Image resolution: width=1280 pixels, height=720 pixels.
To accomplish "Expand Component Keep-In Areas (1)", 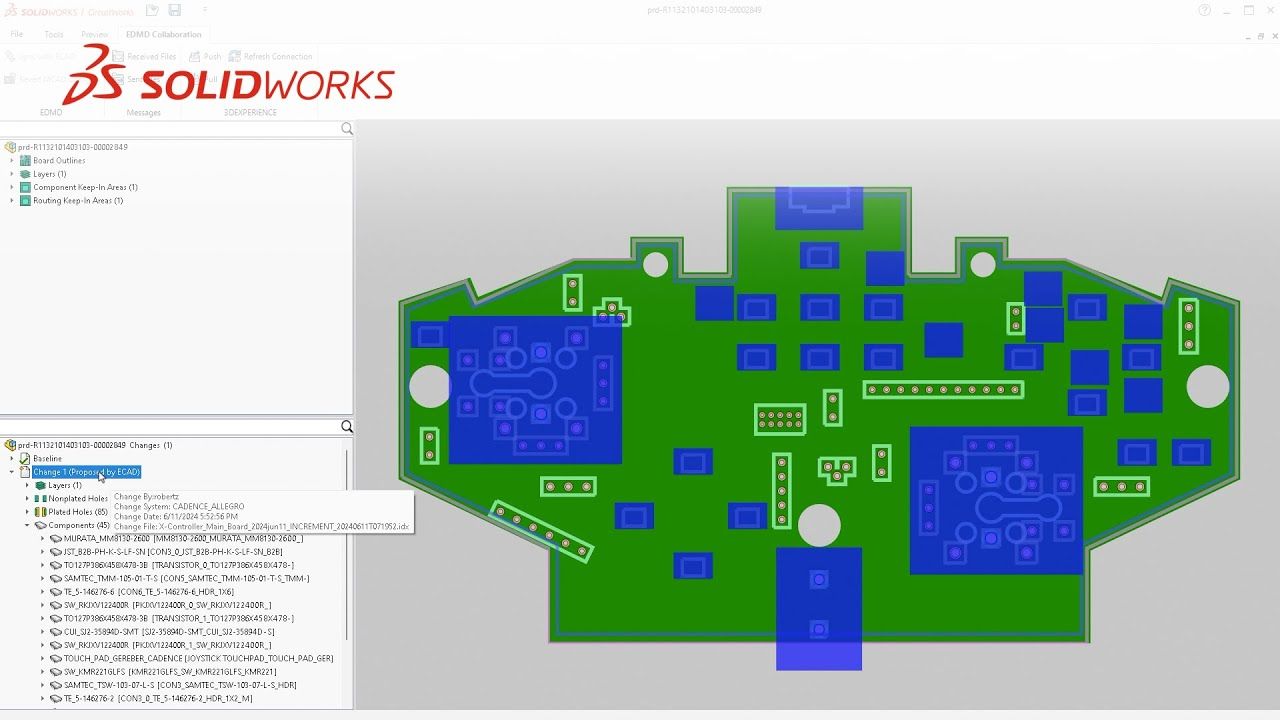I will click(12, 187).
